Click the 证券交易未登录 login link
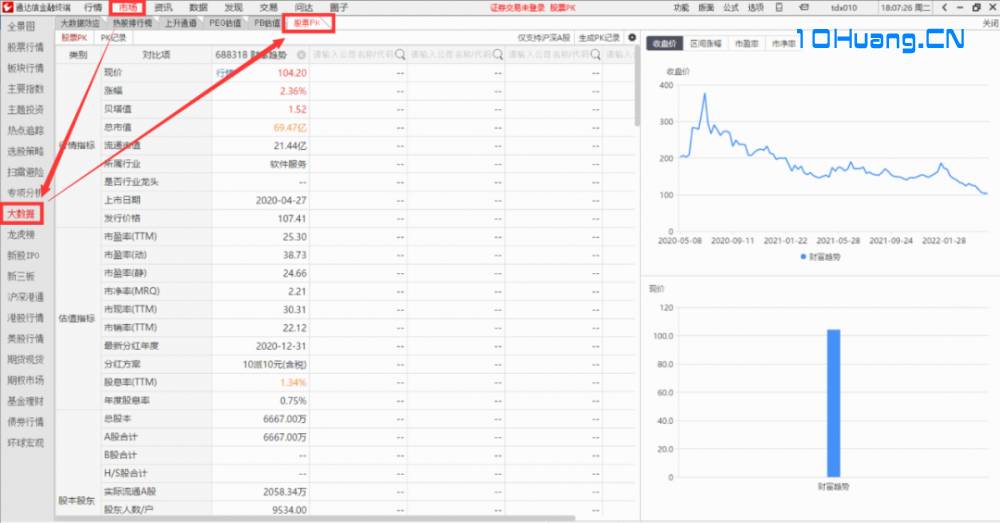The width and height of the screenshot is (1000, 523). pyautogui.click(x=517, y=7)
